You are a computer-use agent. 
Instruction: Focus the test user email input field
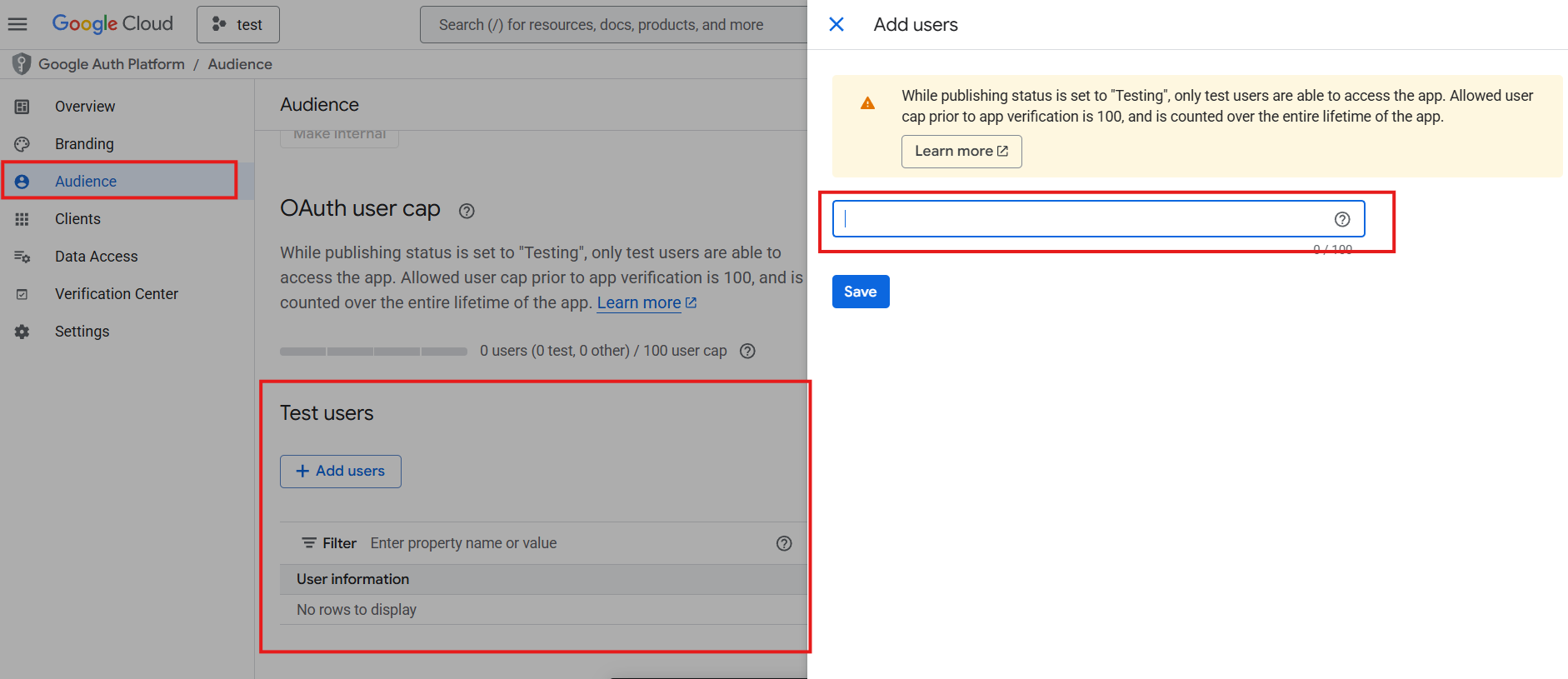1083,219
